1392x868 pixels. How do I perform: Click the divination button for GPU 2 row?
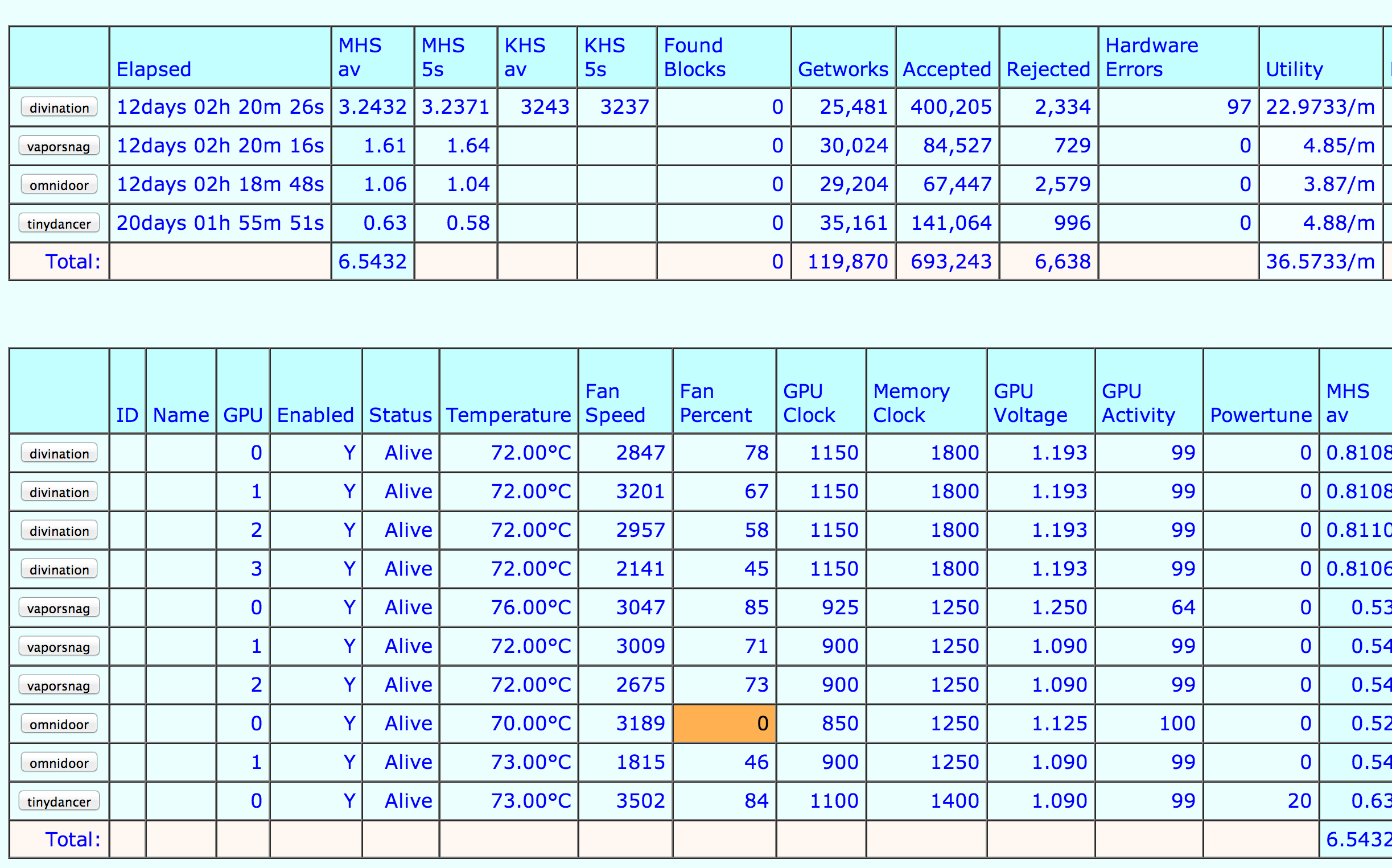coord(59,531)
